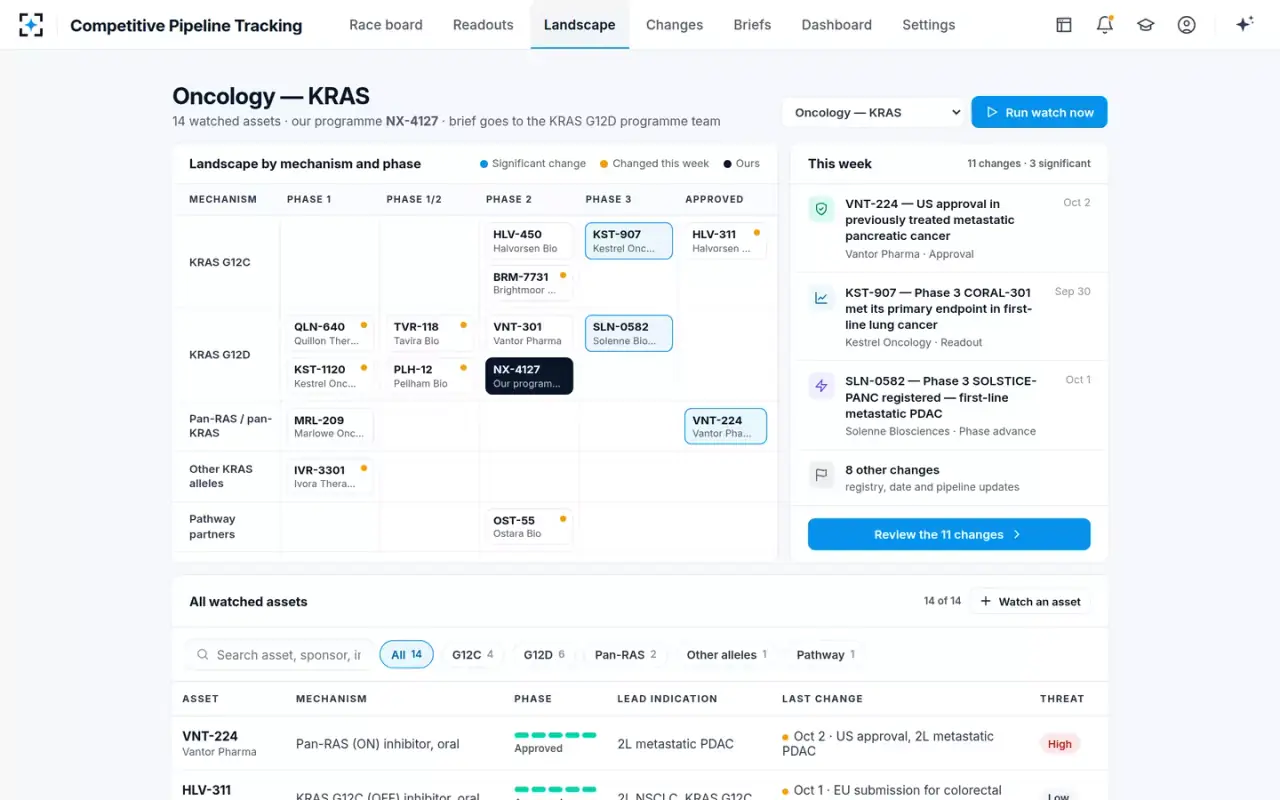
Task: Click the Watch an asset button
Action: [x=1030, y=601]
